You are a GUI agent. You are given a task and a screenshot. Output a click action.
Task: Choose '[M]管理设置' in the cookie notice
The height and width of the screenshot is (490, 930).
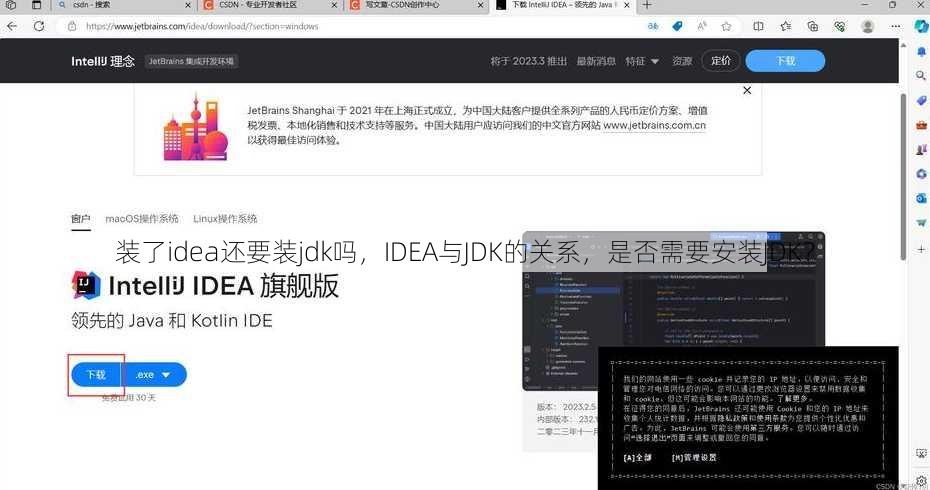pos(694,457)
